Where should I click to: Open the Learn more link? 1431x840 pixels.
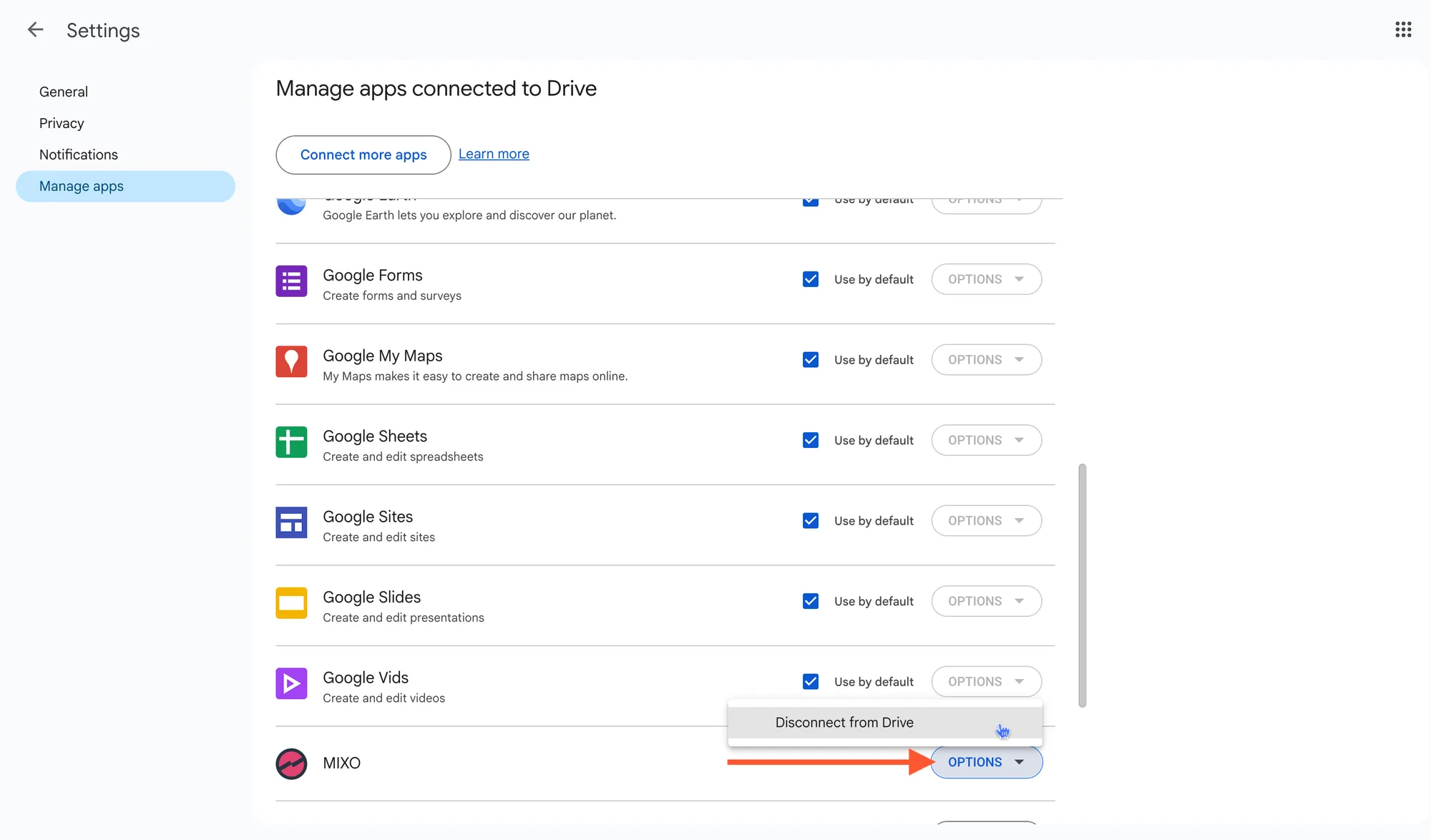point(494,154)
